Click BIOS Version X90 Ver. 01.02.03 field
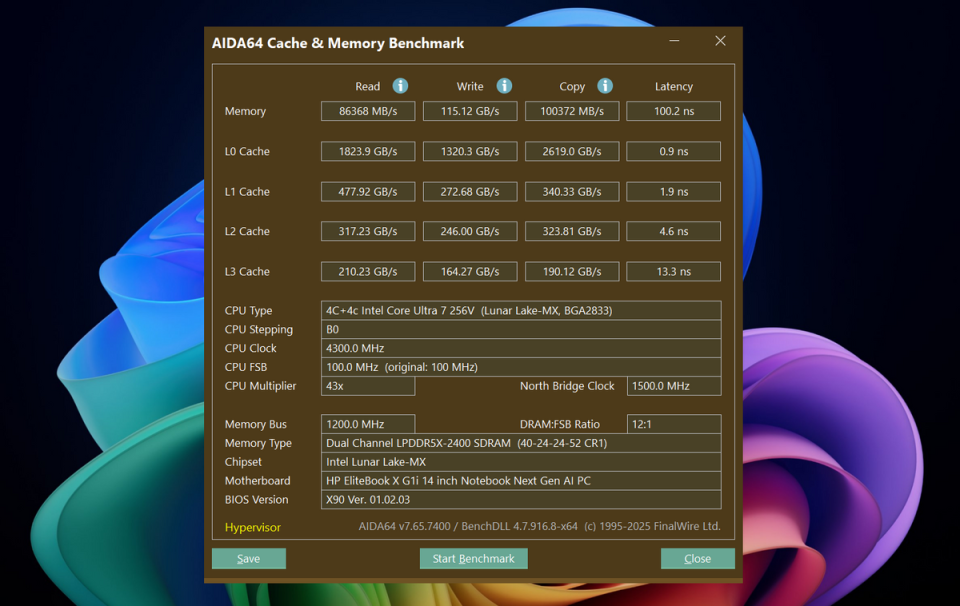 tap(521, 499)
